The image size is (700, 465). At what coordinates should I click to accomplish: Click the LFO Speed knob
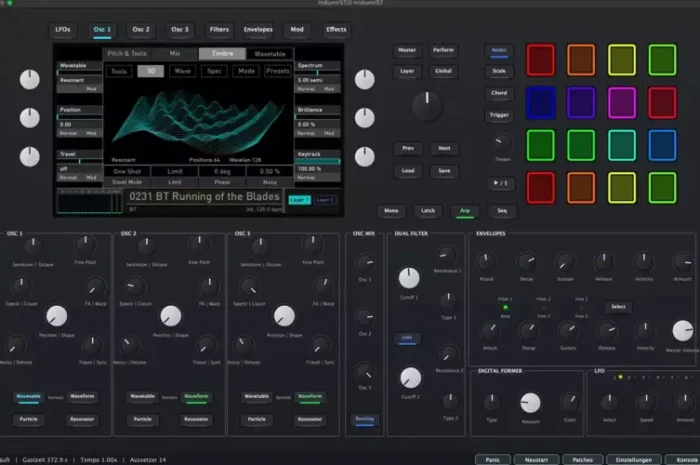(646, 403)
